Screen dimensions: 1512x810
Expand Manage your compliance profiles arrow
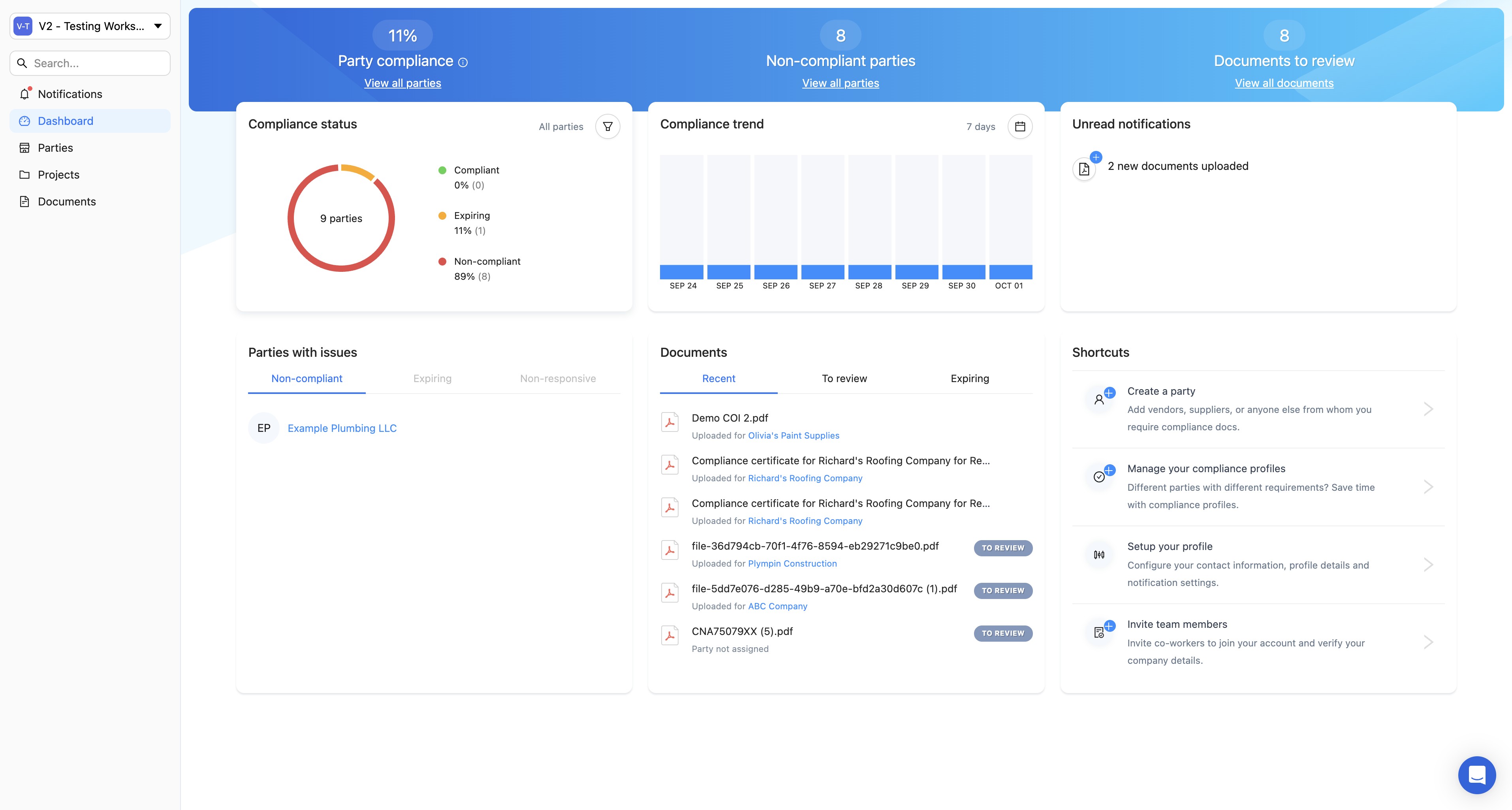coord(1428,486)
